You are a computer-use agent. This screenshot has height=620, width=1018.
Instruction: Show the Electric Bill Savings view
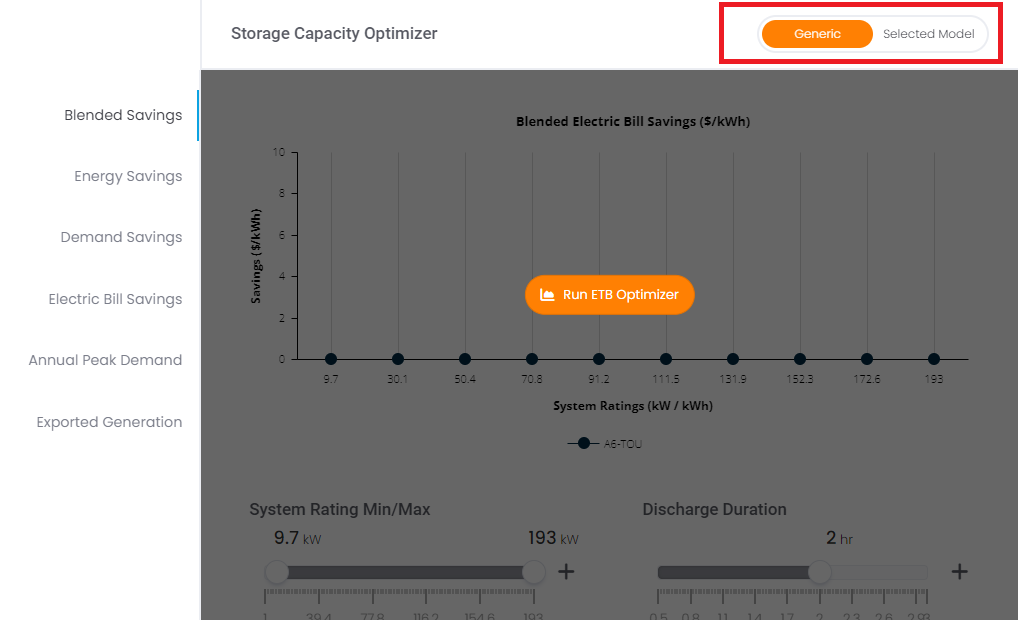pyautogui.click(x=116, y=299)
